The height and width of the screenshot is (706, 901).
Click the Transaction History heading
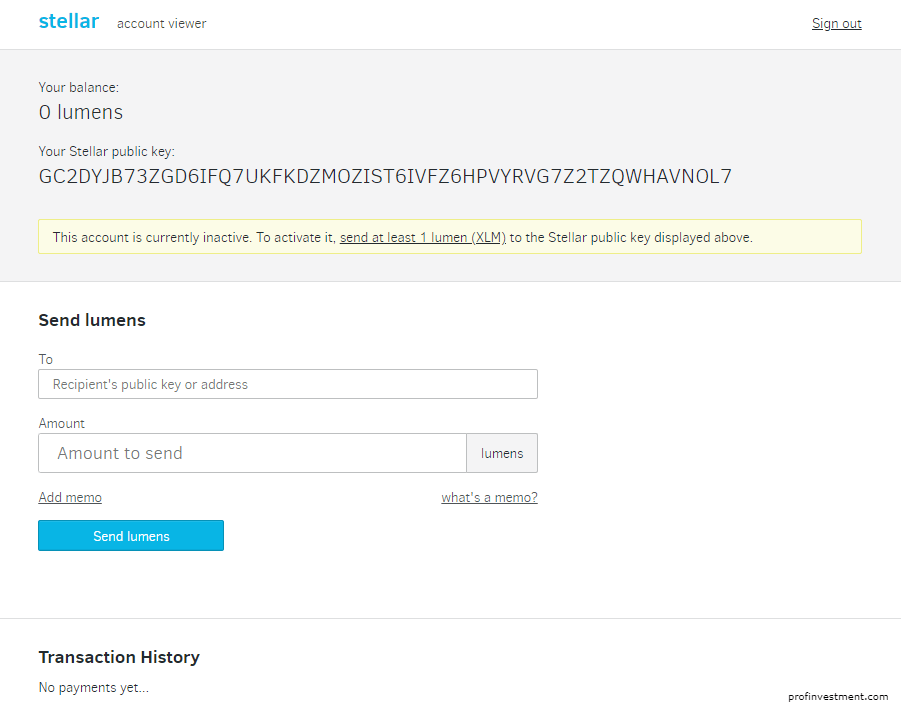119,657
